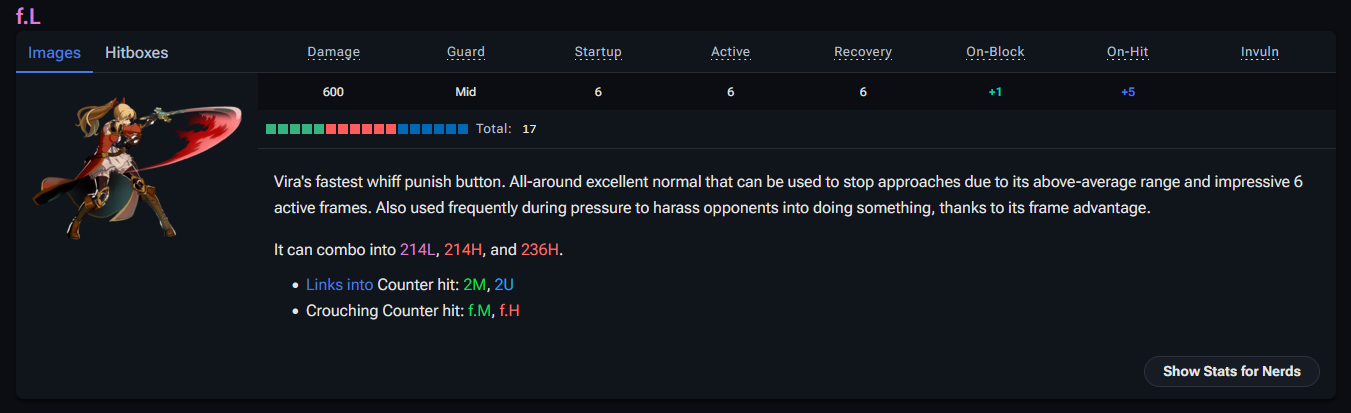Click the Guard column header
Image resolution: width=1351 pixels, height=413 pixels.
click(x=466, y=52)
